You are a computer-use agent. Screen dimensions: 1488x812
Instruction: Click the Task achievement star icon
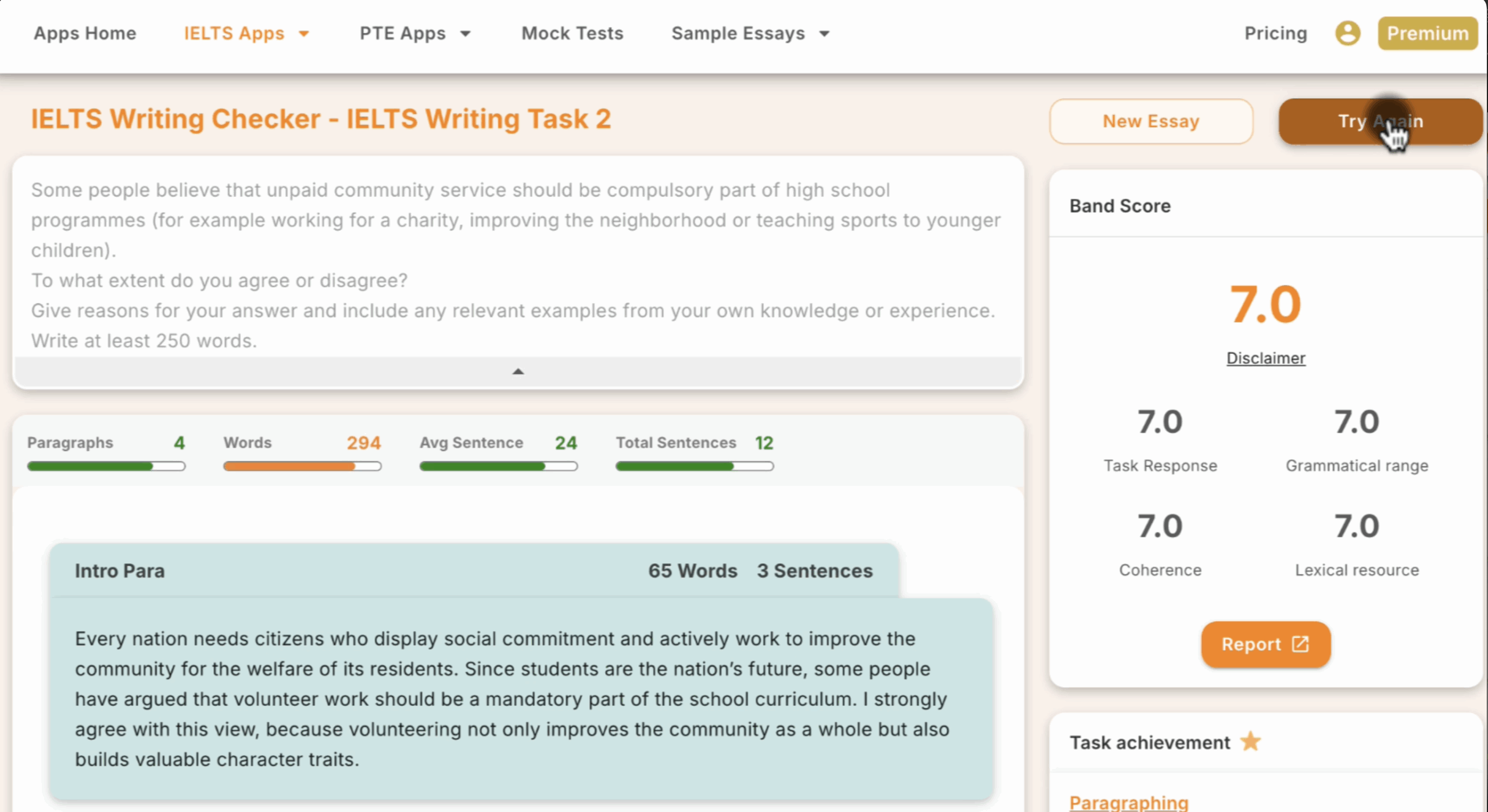tap(1250, 742)
